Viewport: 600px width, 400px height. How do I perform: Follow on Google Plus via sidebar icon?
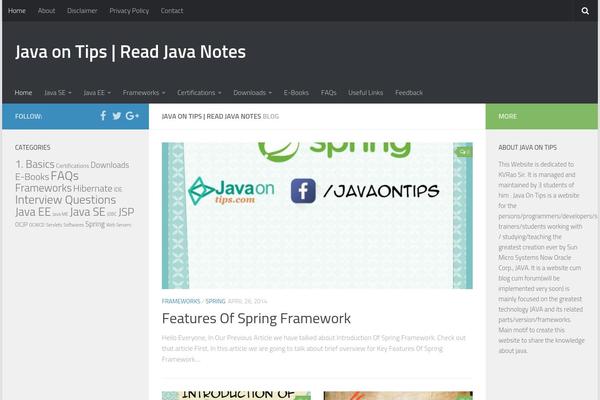click(132, 116)
